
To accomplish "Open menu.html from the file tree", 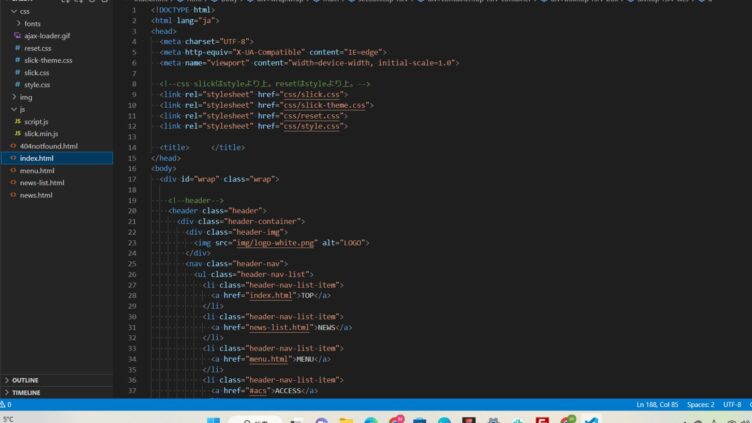I will coord(37,171).
